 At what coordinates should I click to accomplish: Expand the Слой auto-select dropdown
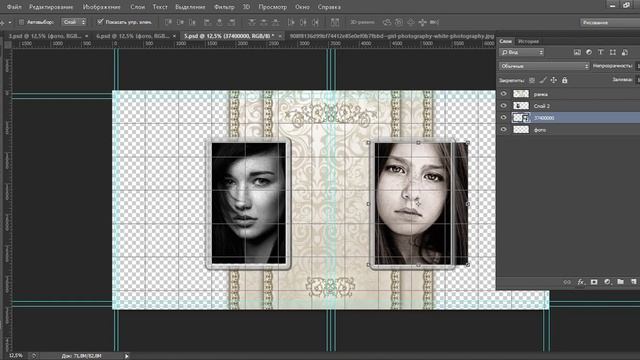[74, 22]
